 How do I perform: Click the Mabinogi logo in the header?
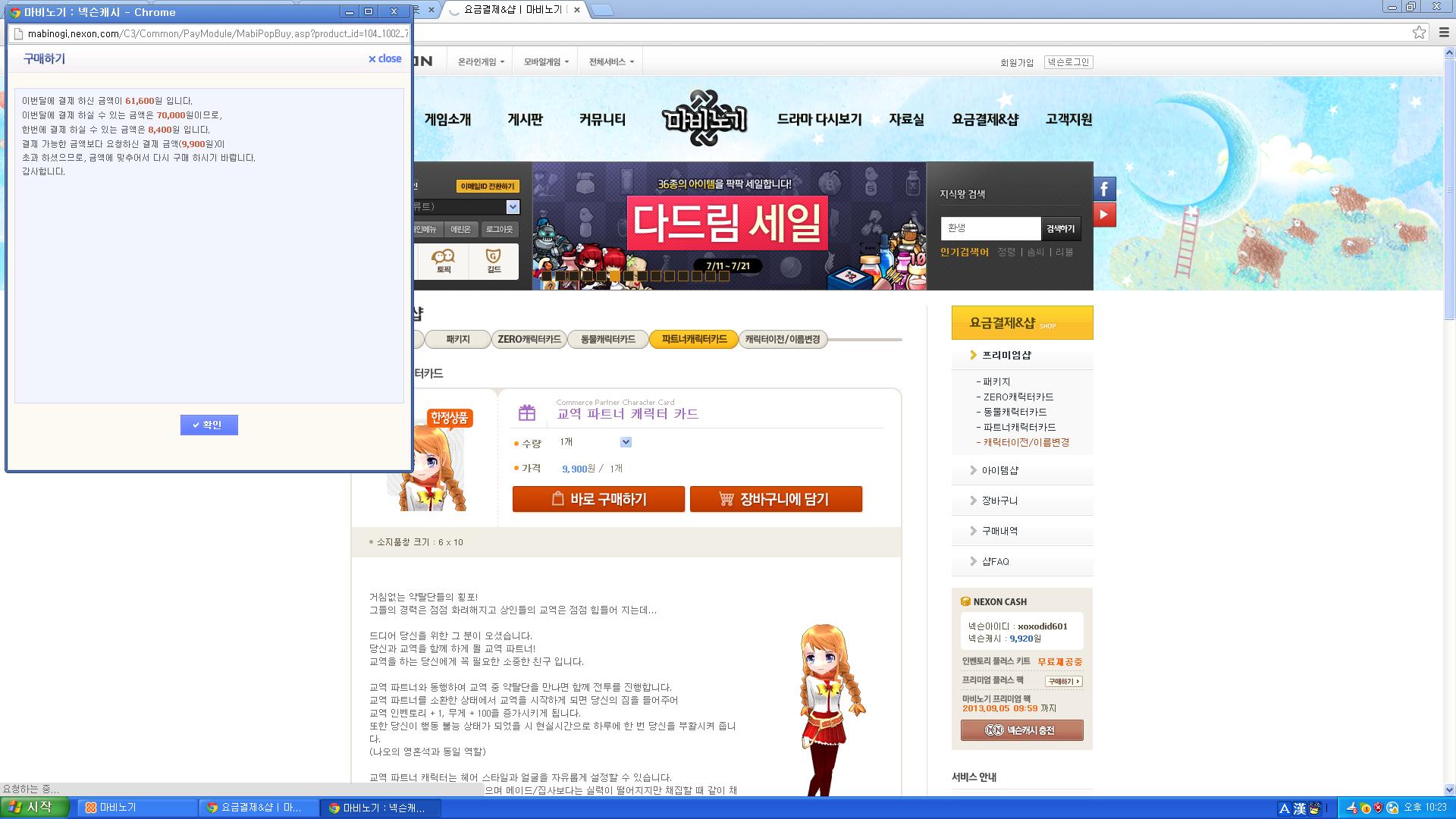[704, 119]
